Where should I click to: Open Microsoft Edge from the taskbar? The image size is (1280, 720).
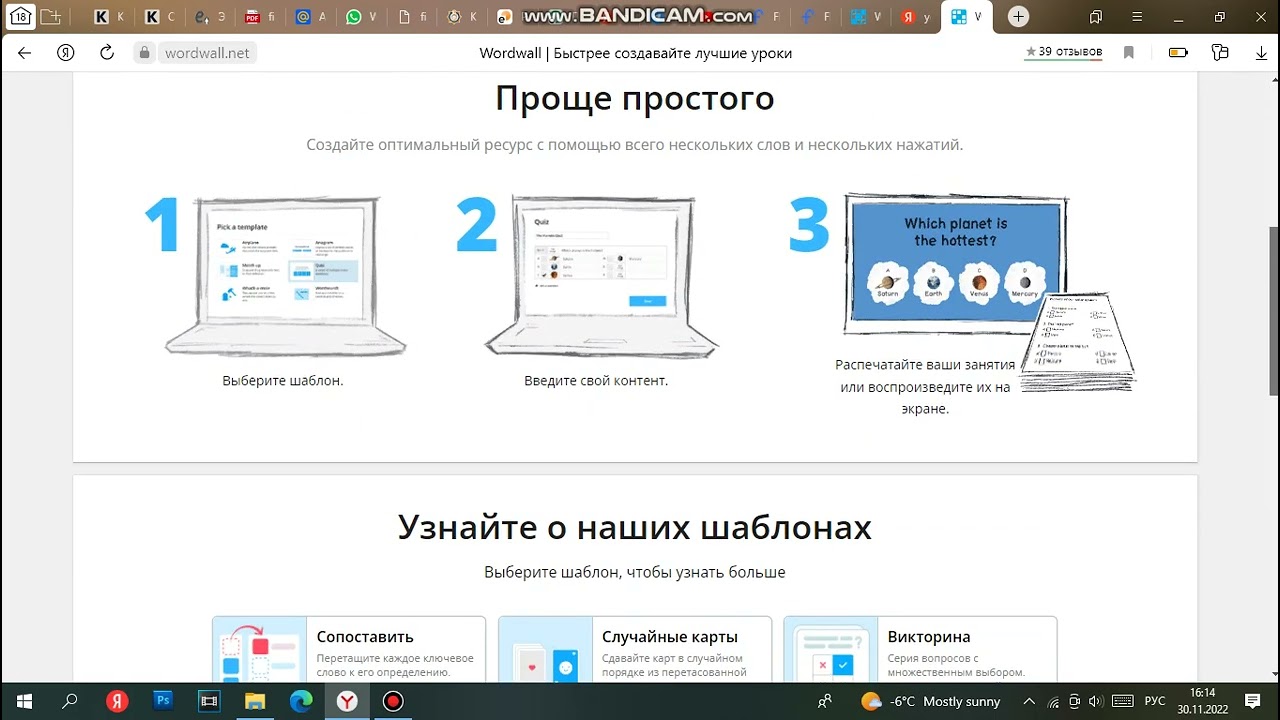[x=301, y=701]
